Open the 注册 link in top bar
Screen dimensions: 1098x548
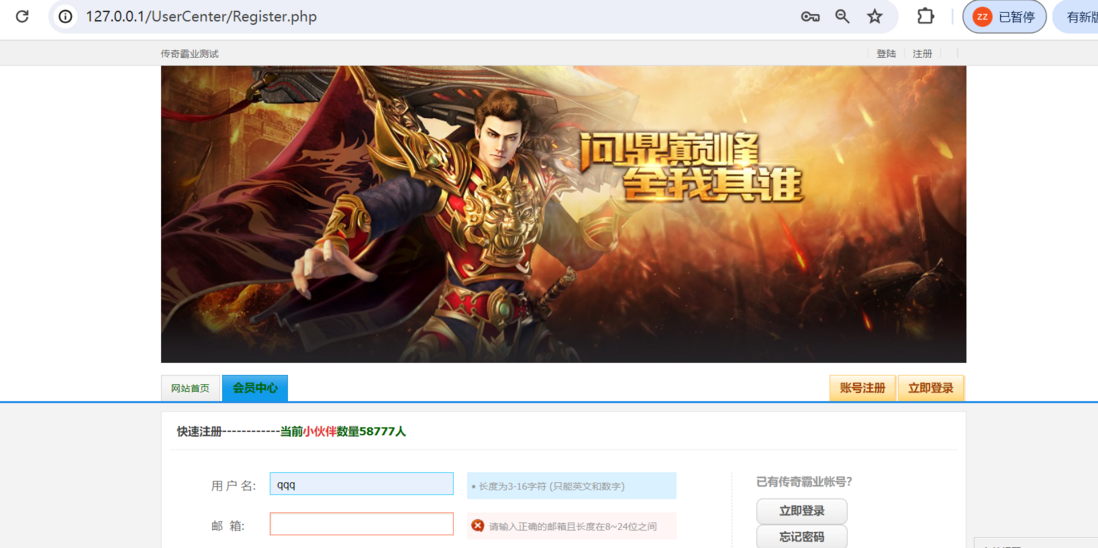[922, 53]
